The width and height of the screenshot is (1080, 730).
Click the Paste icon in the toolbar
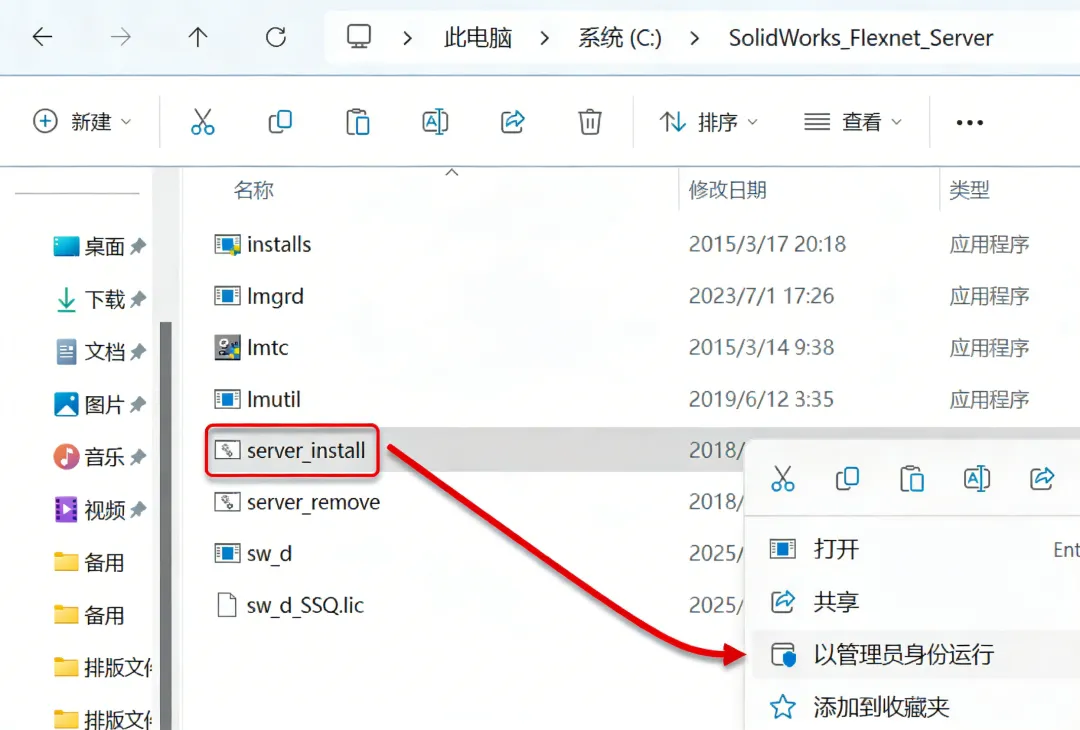point(357,122)
